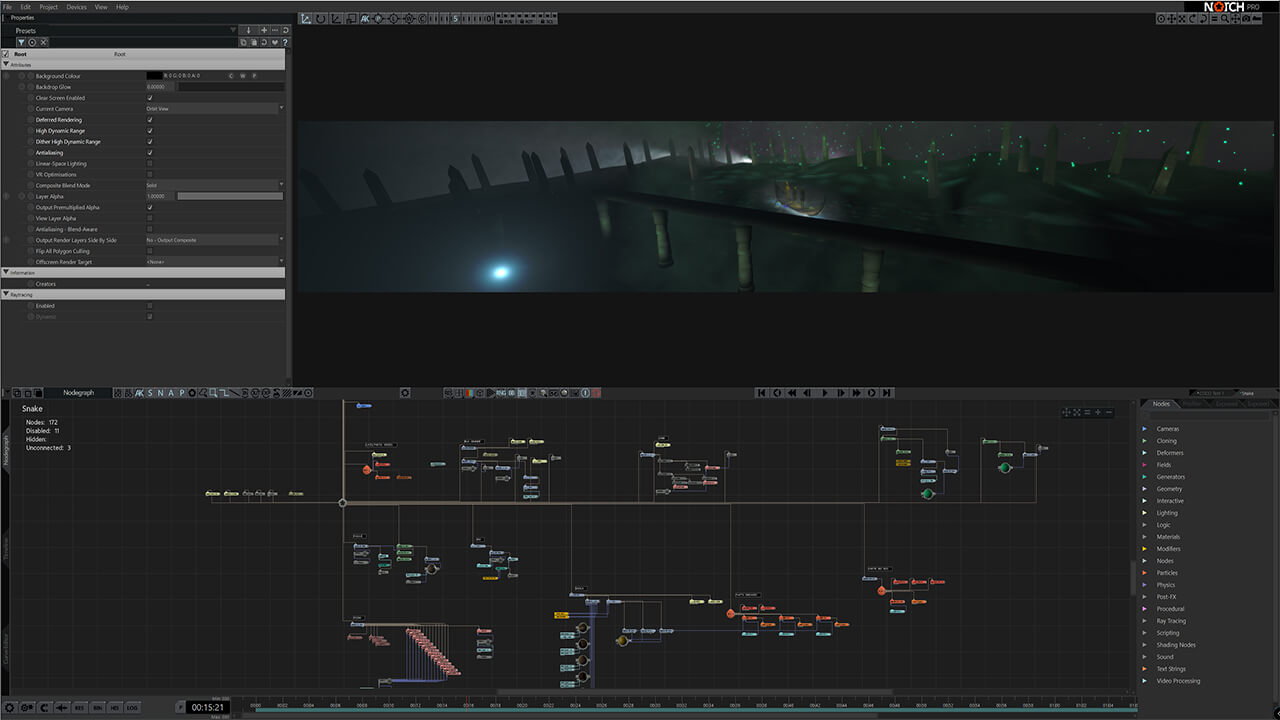The width and height of the screenshot is (1280, 720).
Task: Click the Play button in transport
Action: click(825, 393)
